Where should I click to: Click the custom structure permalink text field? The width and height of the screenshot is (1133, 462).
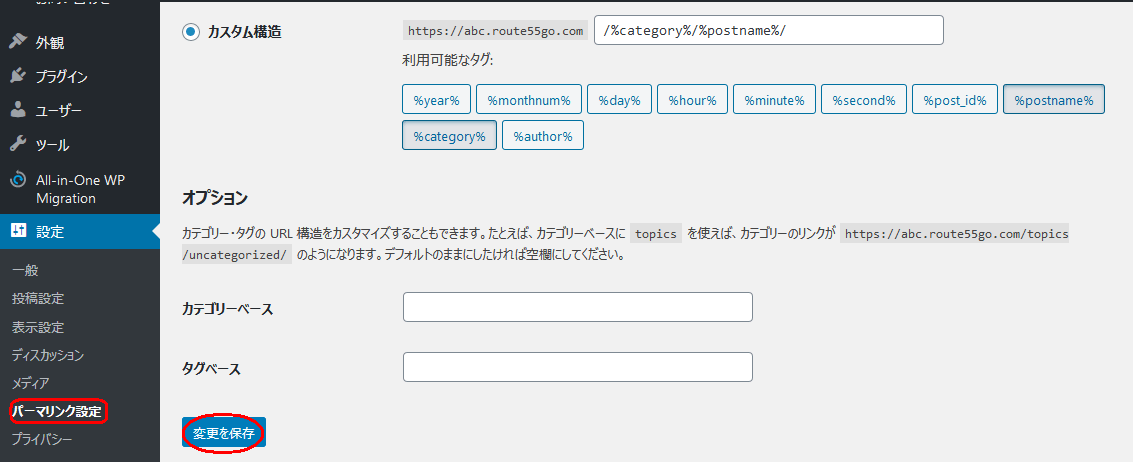click(x=768, y=31)
